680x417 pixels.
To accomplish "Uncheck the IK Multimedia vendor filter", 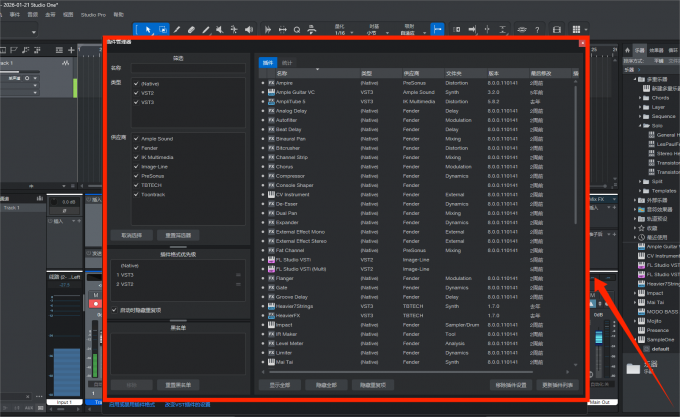I will pyautogui.click(x=136, y=157).
